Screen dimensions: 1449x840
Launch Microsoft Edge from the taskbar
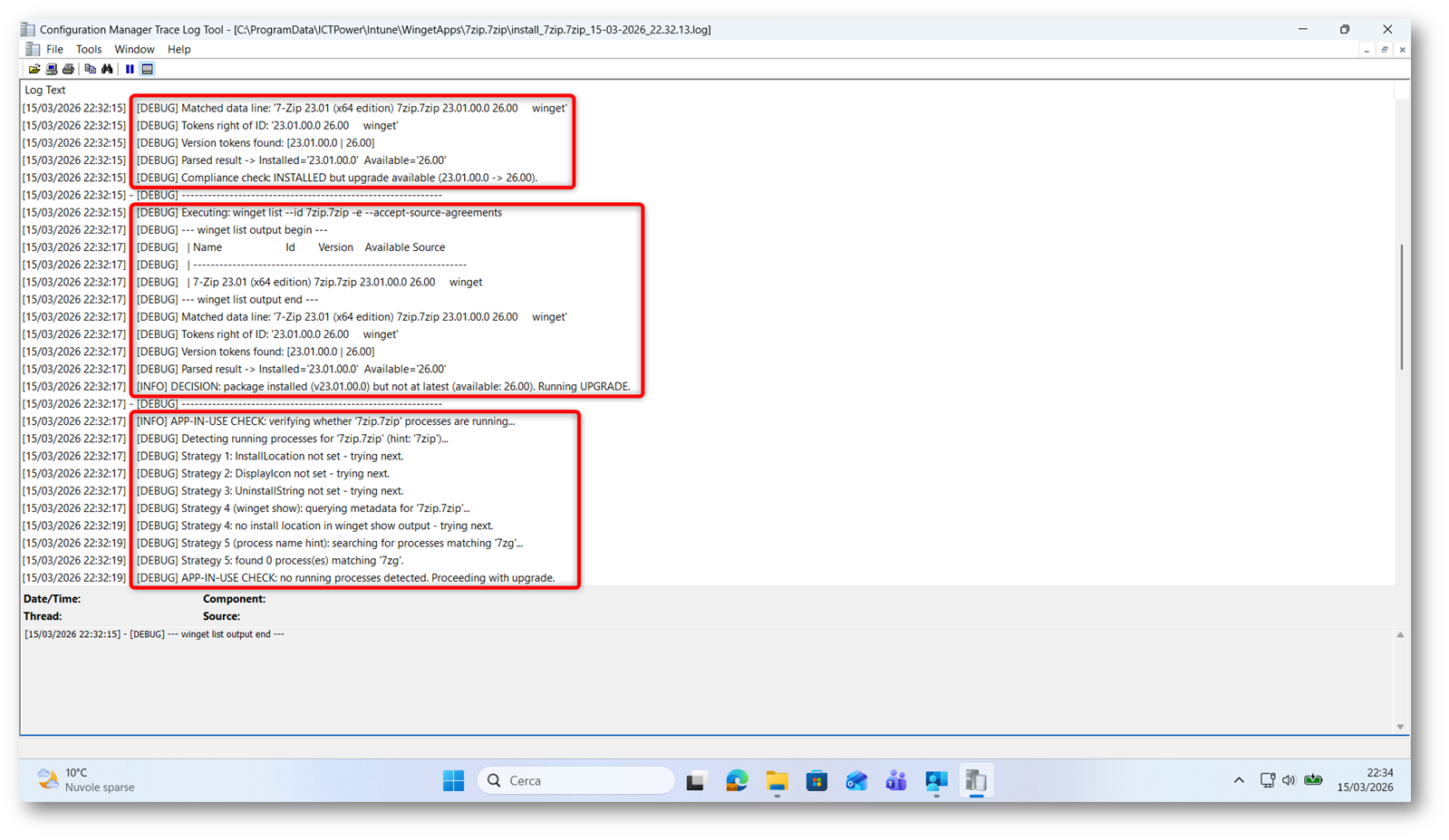coord(737,780)
